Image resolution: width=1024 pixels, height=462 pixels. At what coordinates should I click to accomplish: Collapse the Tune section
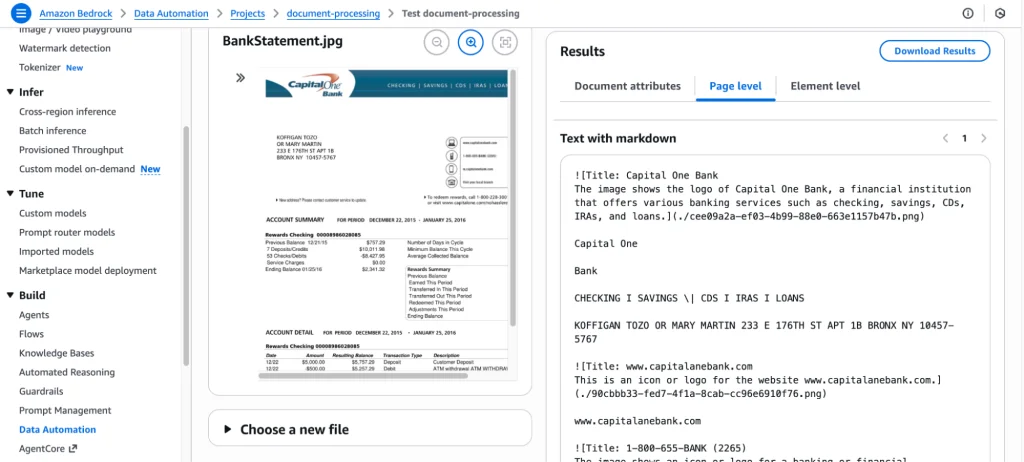coord(10,193)
